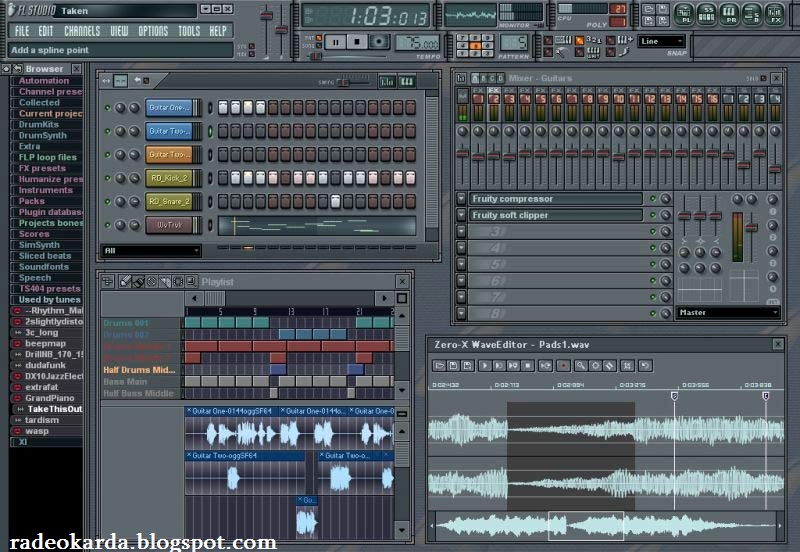Open the CHANNELS menu

pyautogui.click(x=82, y=31)
